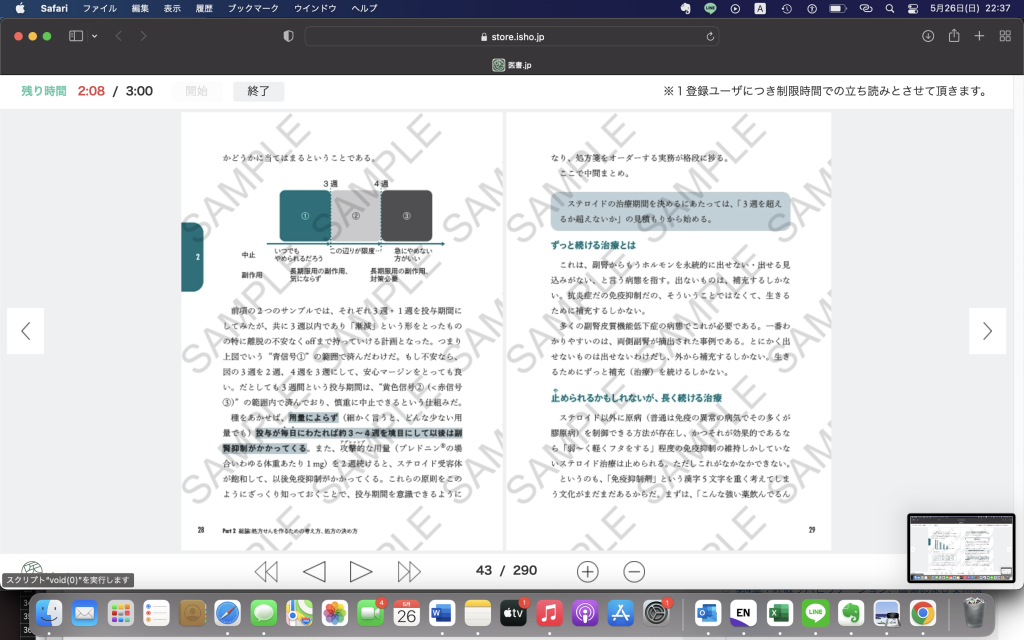Show the tab overview grid

pos(1005,36)
